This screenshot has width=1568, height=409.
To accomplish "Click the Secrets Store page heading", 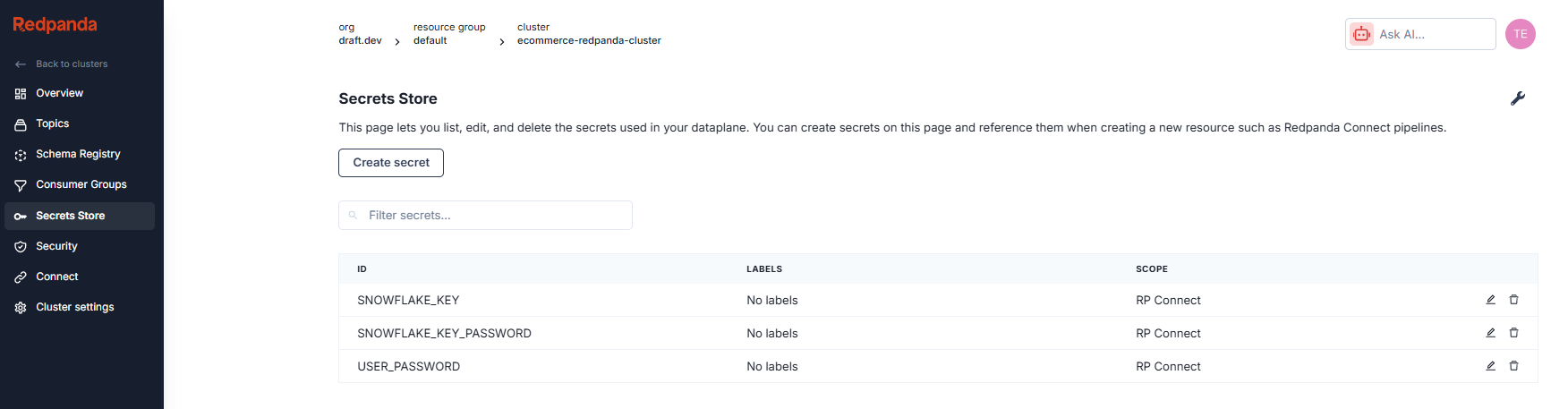I will coord(388,98).
